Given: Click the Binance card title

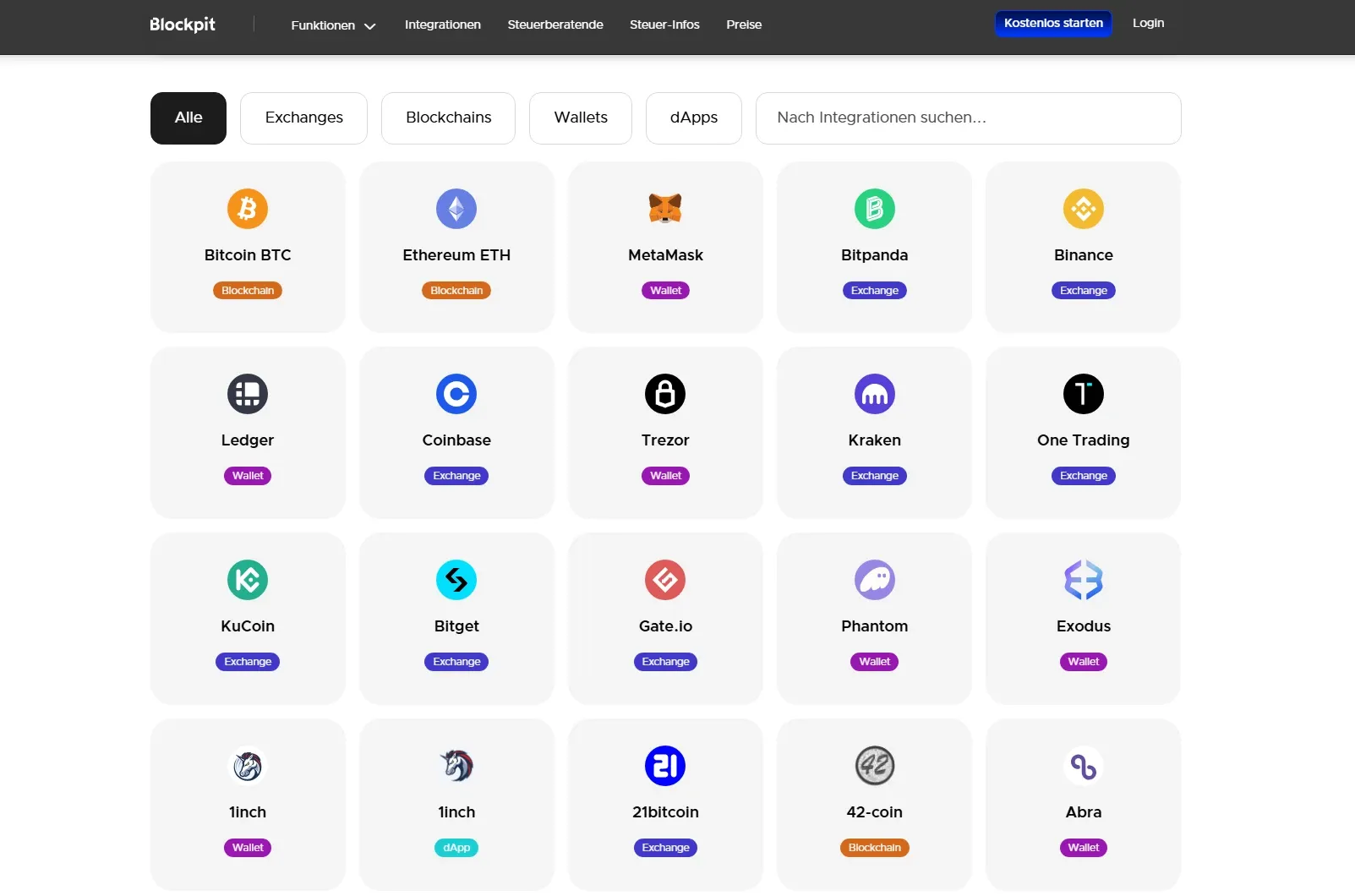Looking at the screenshot, I should point(1084,255).
